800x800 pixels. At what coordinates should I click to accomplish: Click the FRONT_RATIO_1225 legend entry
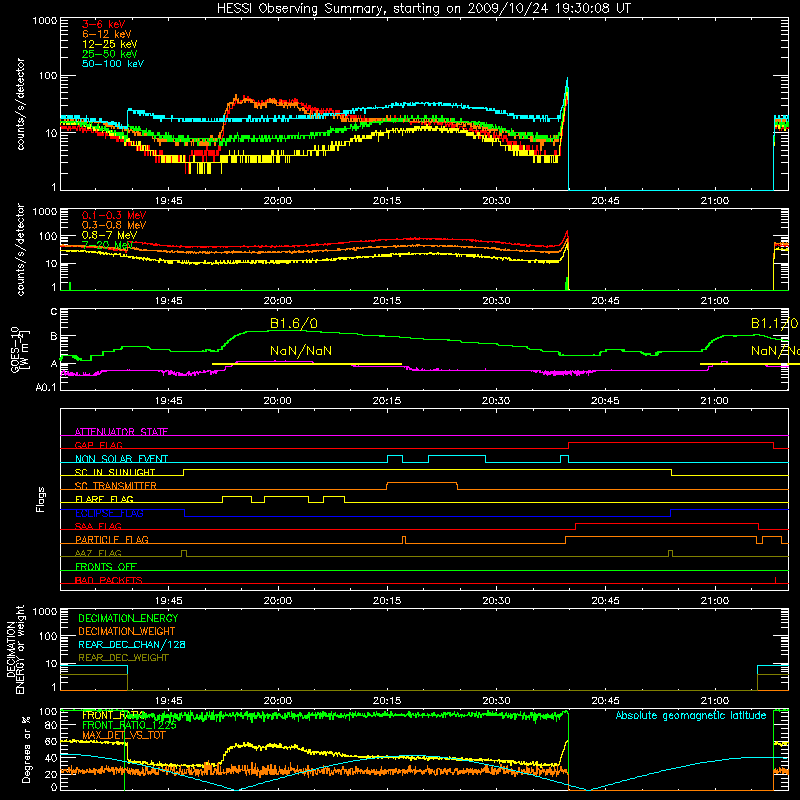coord(129,725)
